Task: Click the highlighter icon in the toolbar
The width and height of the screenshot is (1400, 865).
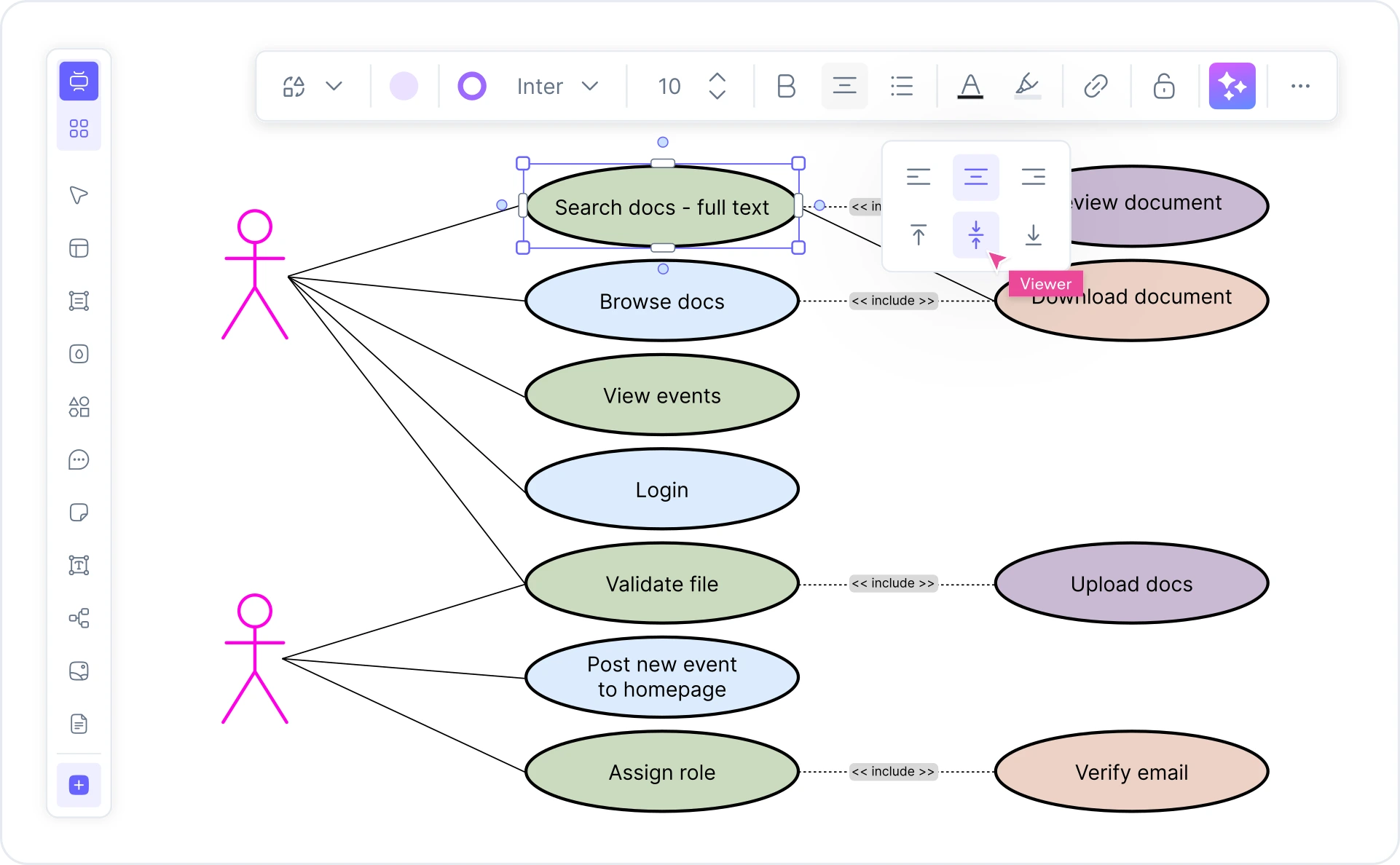Action: 1026,86
